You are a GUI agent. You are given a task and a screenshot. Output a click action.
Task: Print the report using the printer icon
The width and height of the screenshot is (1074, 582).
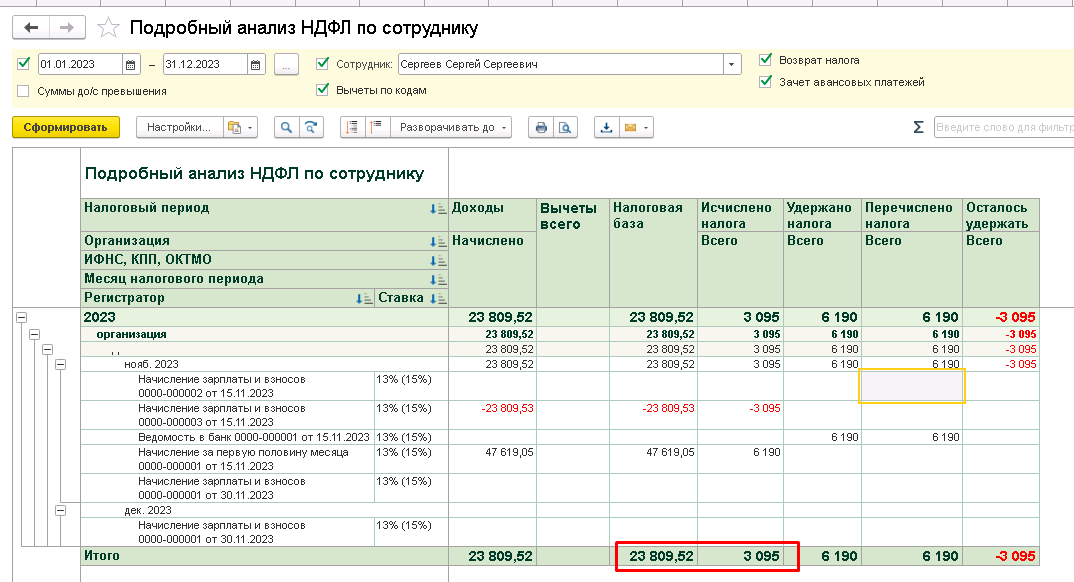541,127
